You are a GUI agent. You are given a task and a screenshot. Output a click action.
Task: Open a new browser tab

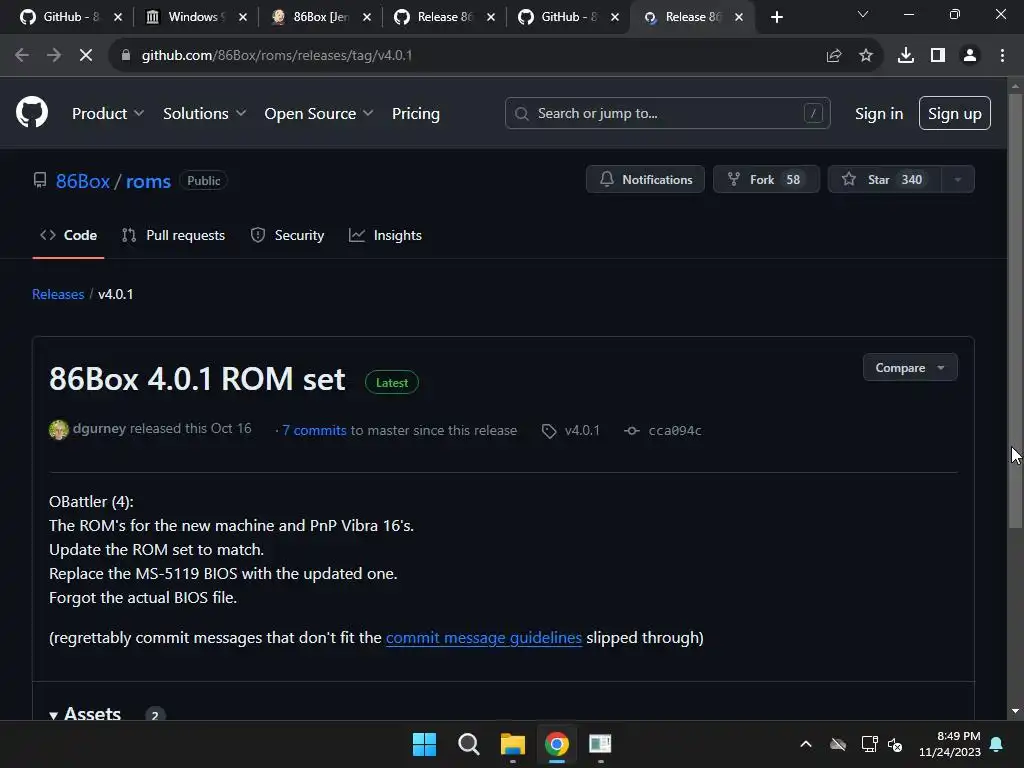coord(776,17)
